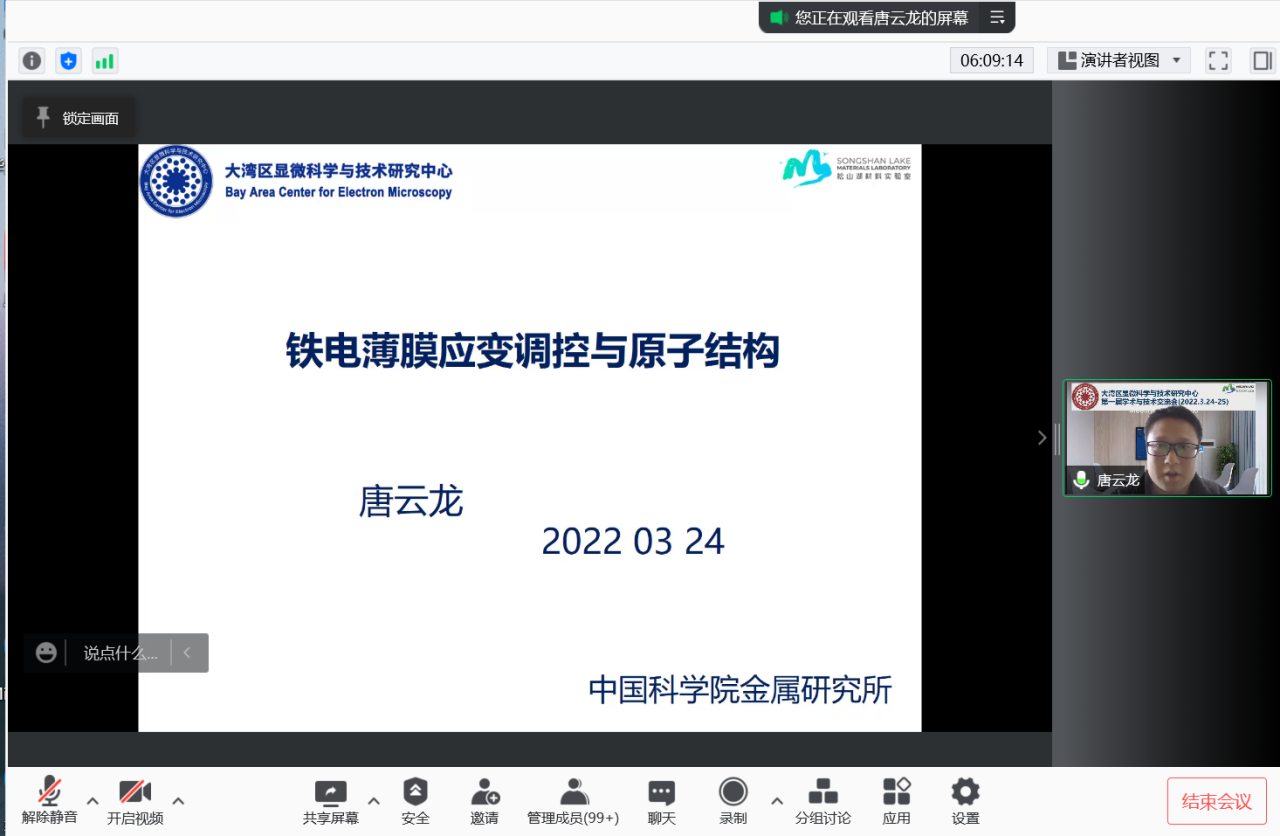
Task: Click the meeting info icon
Action: tap(32, 61)
